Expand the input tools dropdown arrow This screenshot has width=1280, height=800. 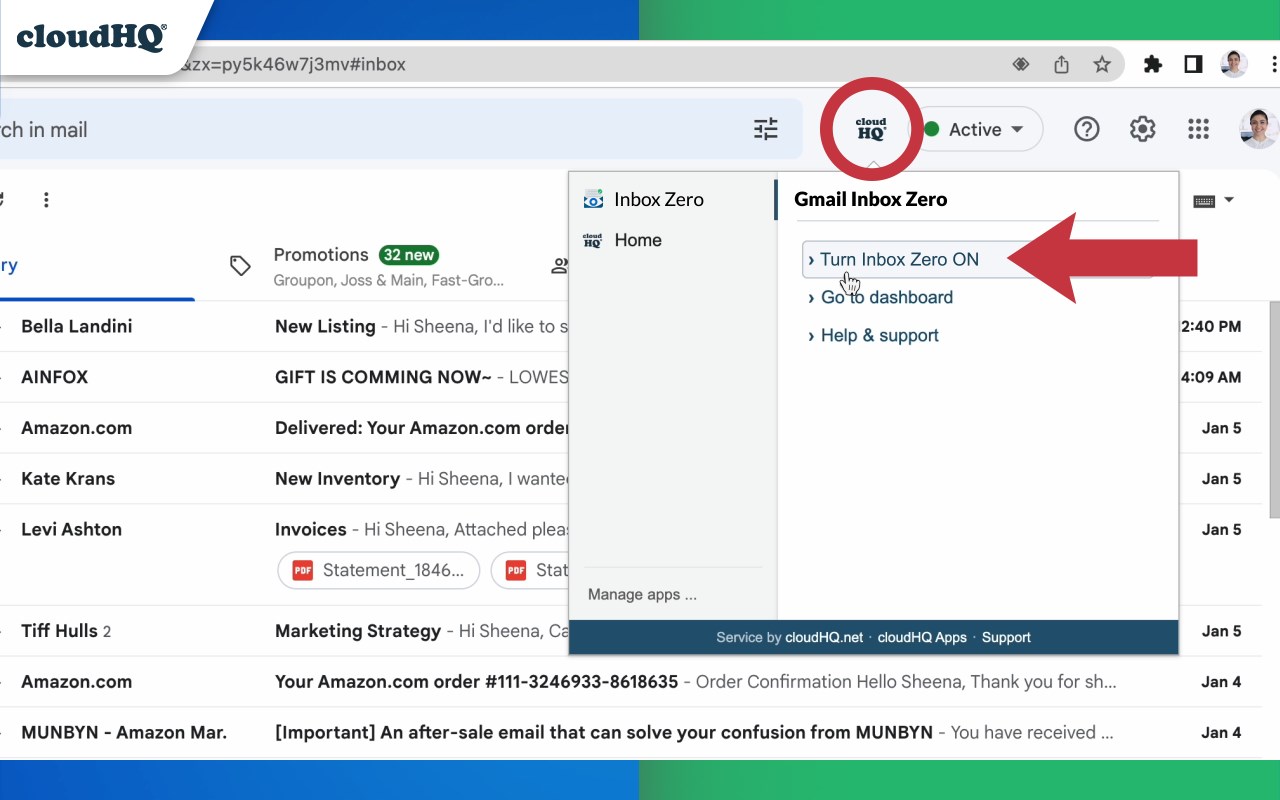click(x=1229, y=200)
